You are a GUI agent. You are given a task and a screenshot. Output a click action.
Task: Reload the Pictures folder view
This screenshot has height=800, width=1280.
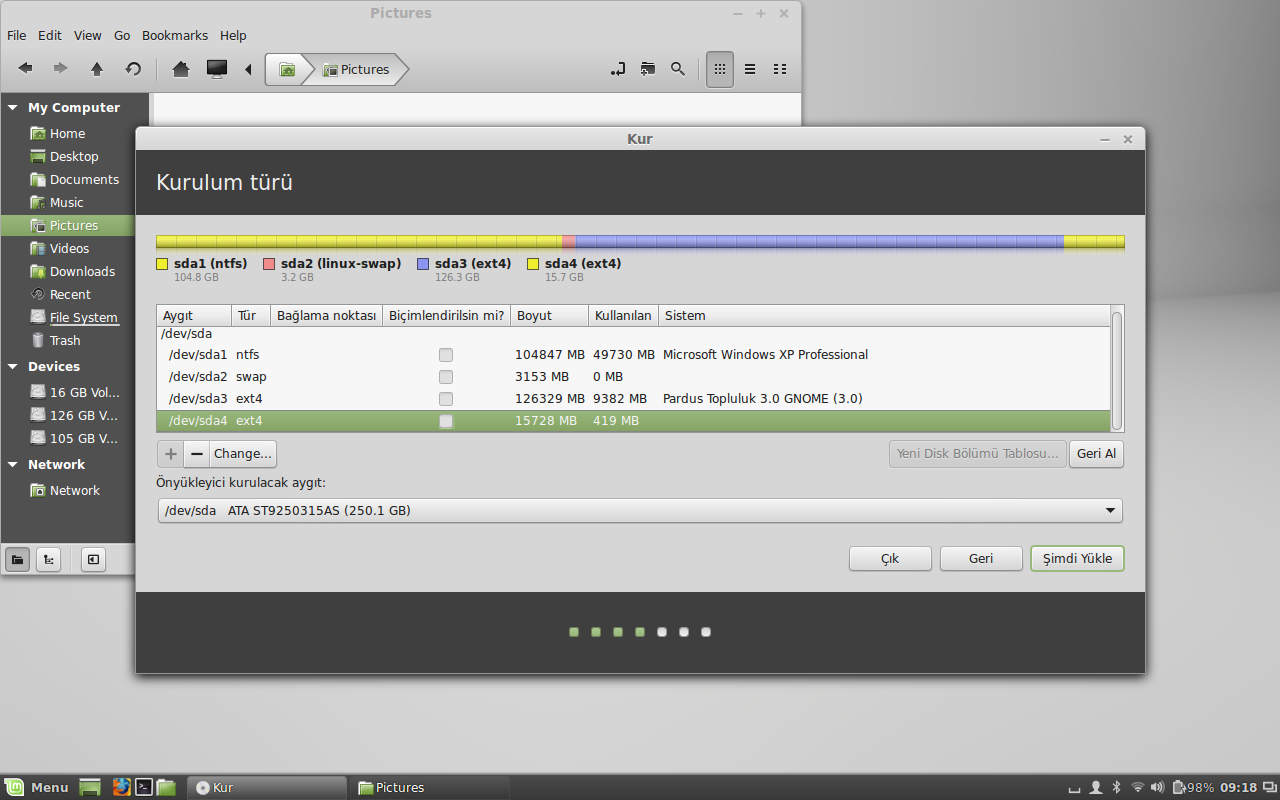pos(133,69)
